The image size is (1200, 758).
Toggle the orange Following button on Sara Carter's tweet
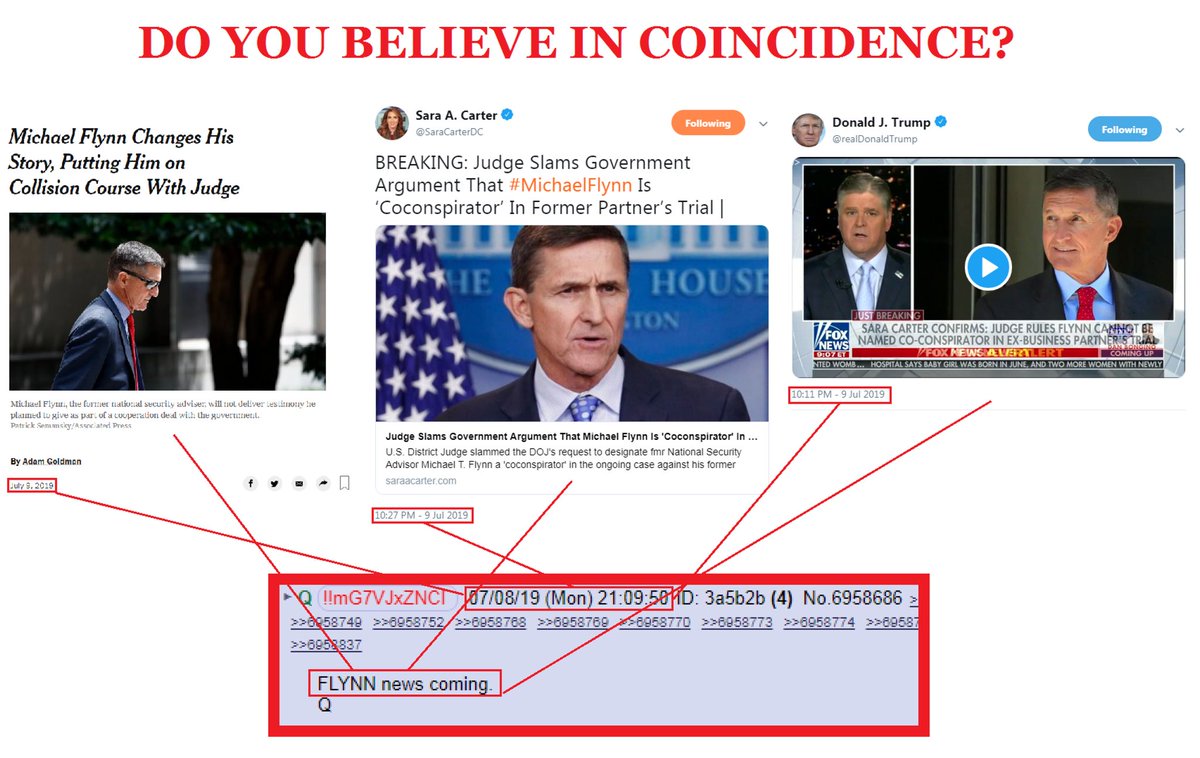coord(708,123)
